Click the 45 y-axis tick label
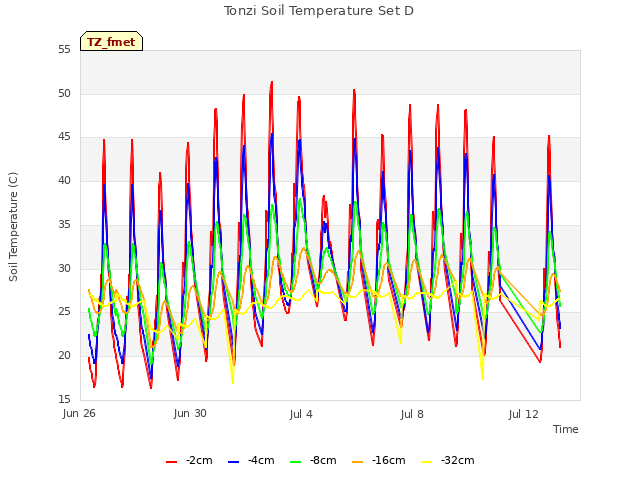 tap(64, 137)
